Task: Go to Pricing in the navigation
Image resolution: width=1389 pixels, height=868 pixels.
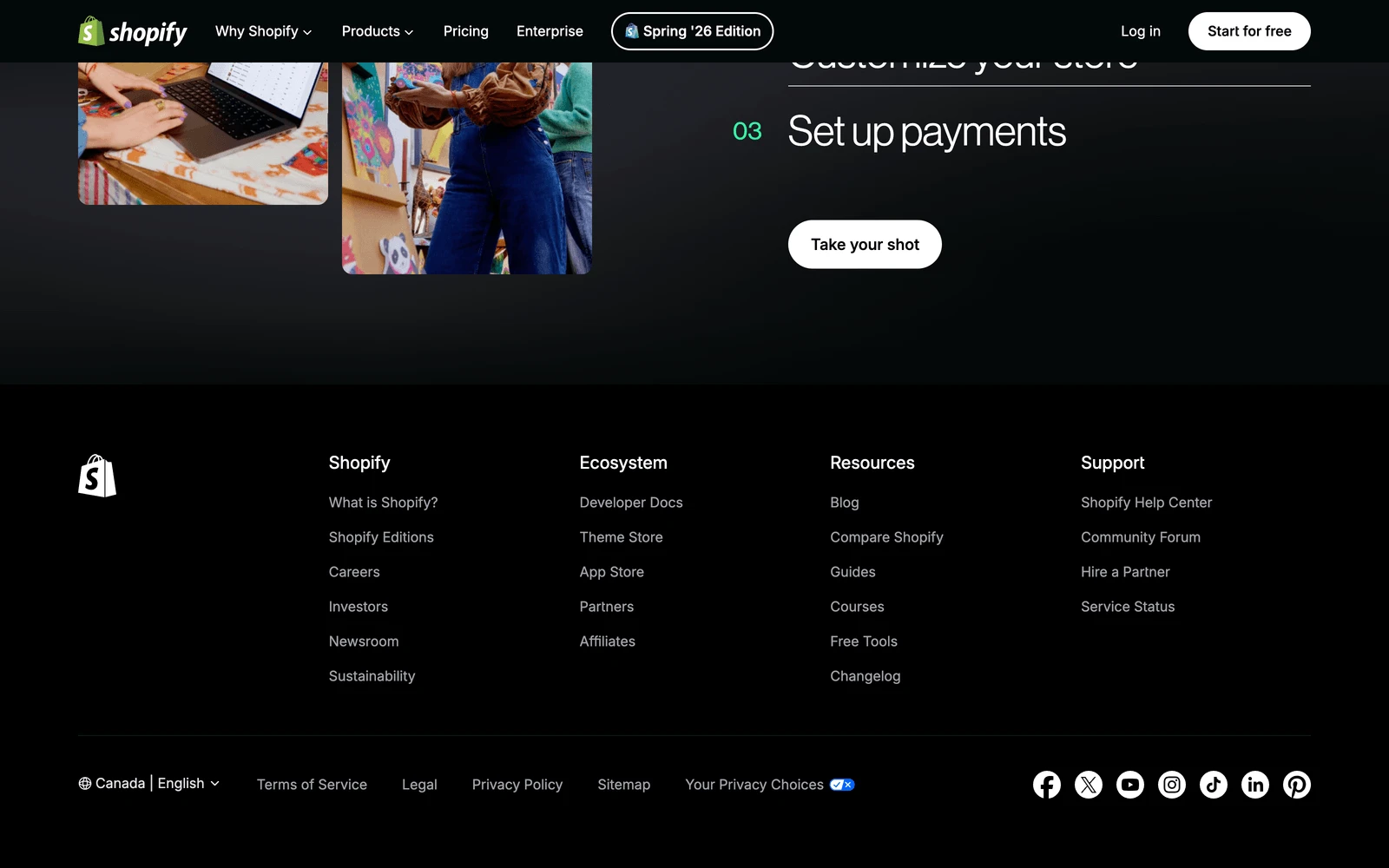Action: tap(466, 31)
